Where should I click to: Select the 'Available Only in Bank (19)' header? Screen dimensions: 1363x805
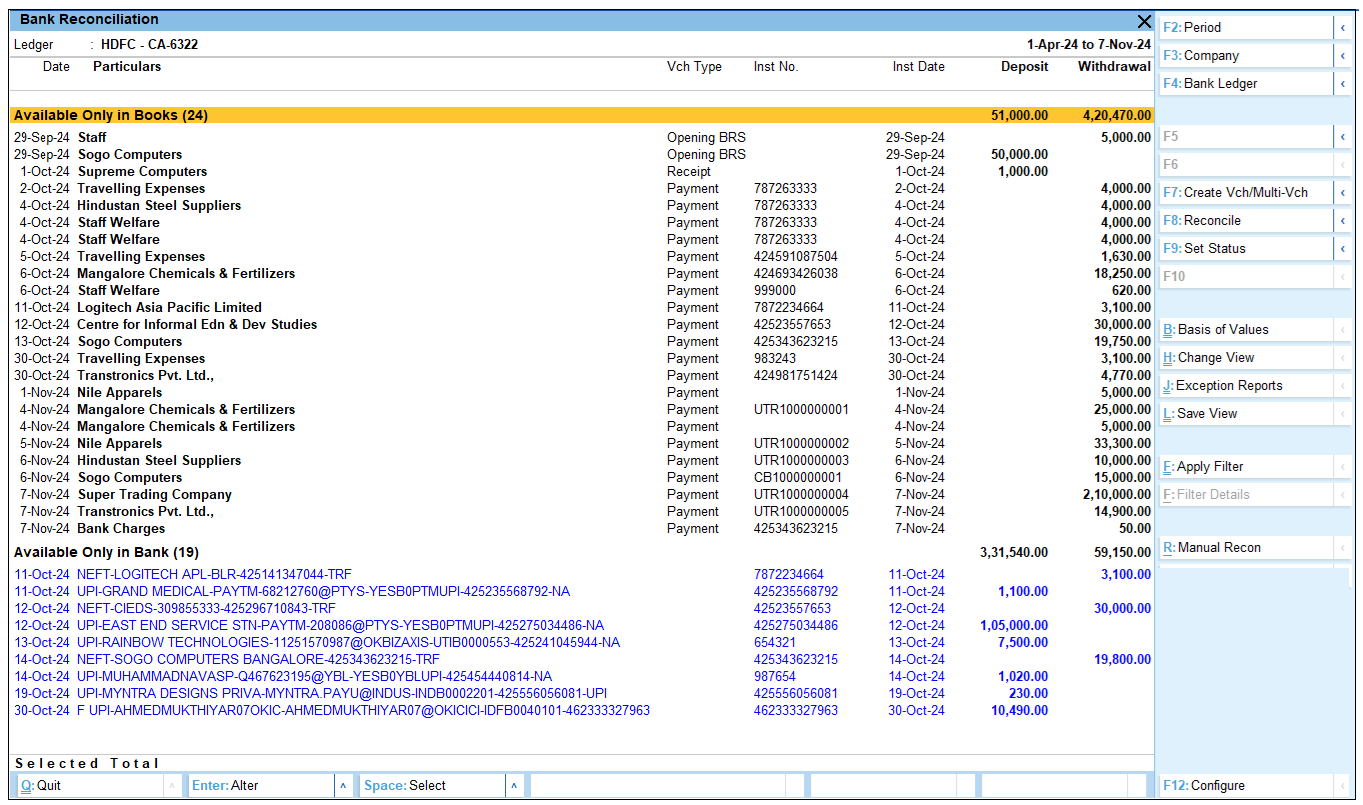coord(581,552)
